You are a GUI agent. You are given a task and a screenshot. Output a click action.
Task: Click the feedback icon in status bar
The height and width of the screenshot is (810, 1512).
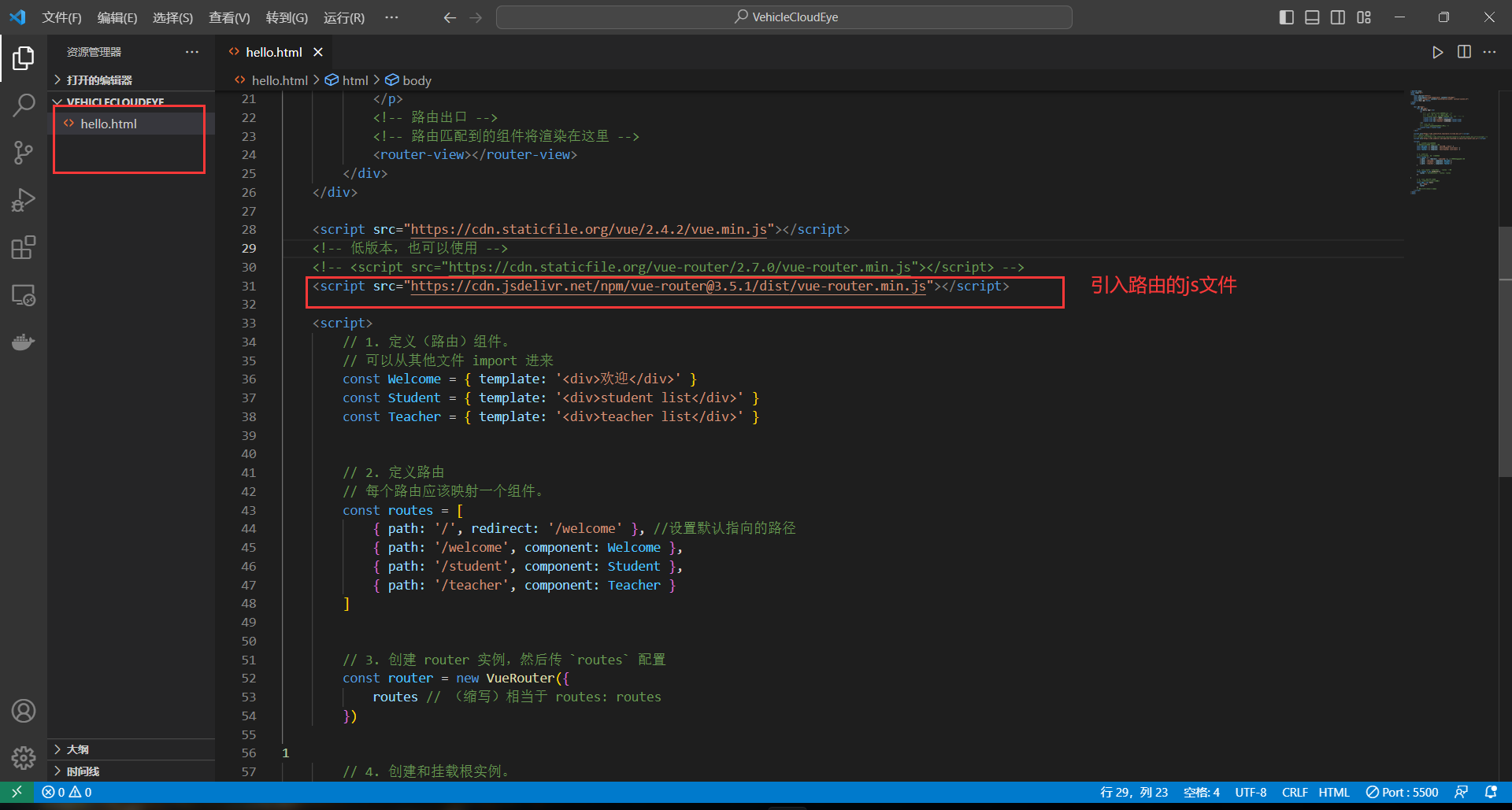click(1462, 792)
